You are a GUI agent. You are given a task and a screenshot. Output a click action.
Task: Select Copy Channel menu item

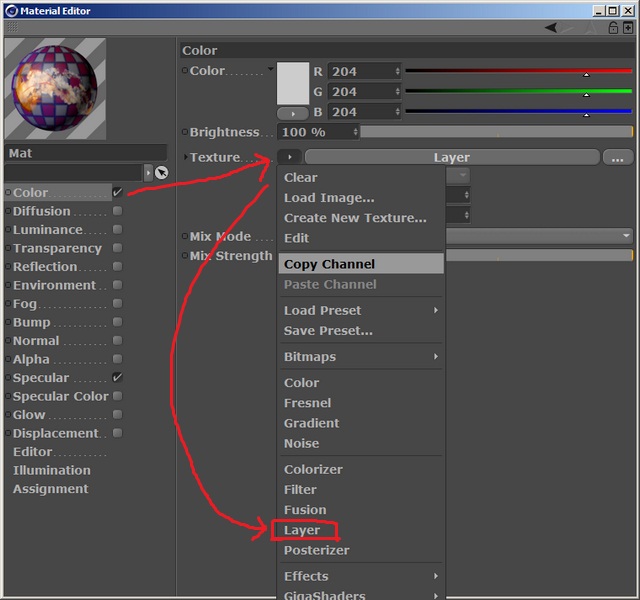pos(361,264)
